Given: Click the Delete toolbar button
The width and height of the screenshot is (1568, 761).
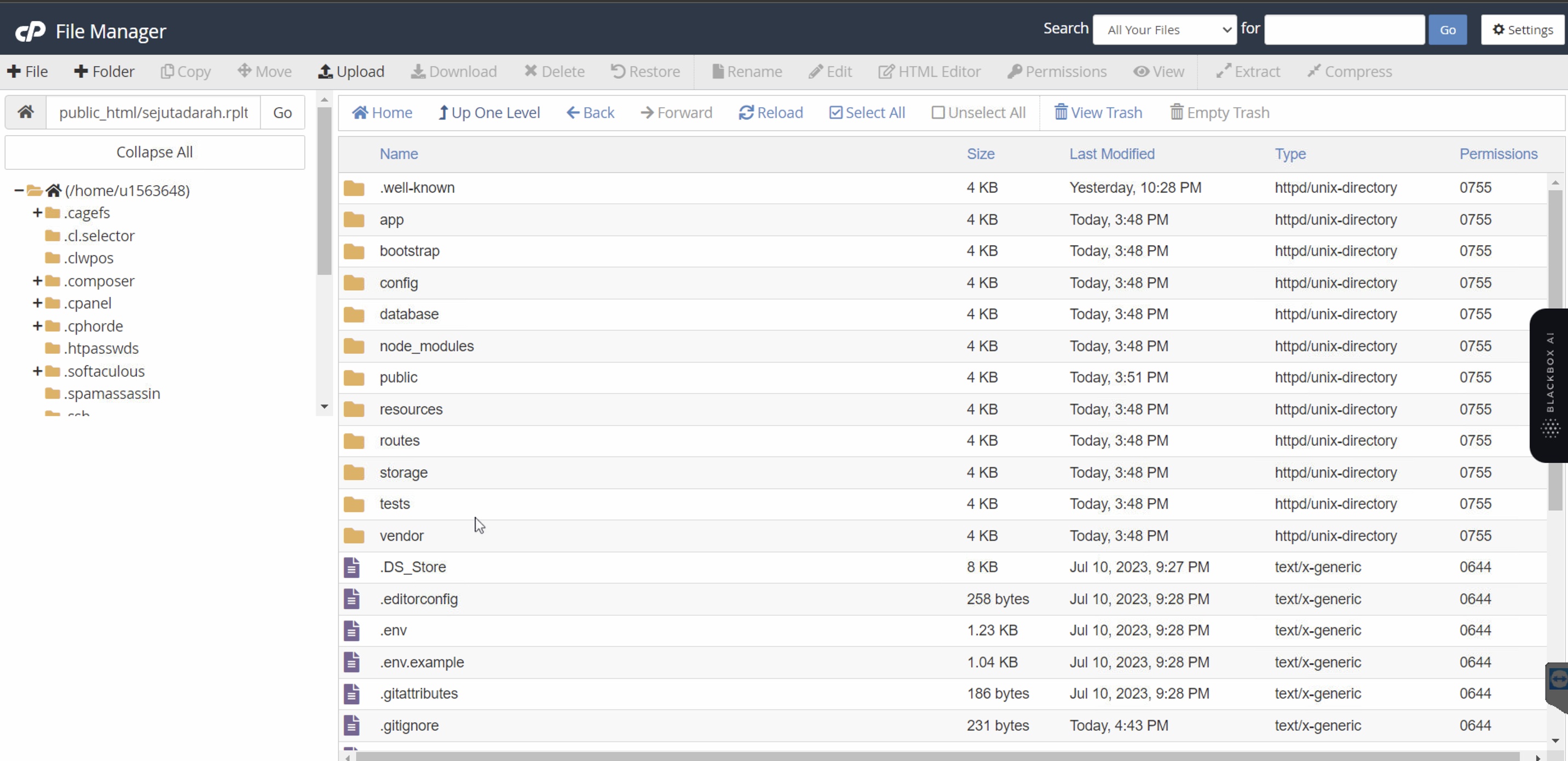Looking at the screenshot, I should coord(555,72).
